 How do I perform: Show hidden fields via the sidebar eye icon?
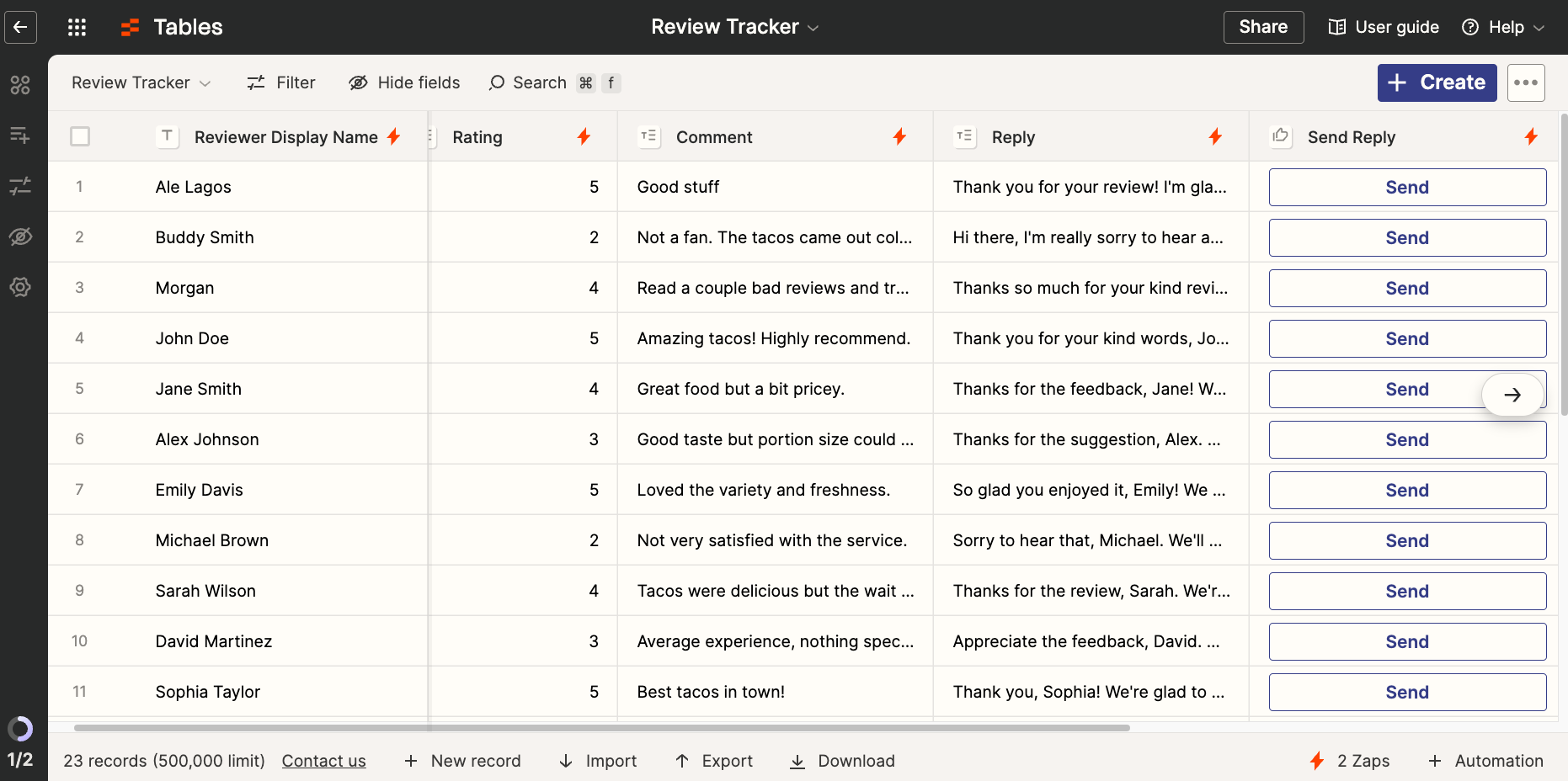click(22, 236)
